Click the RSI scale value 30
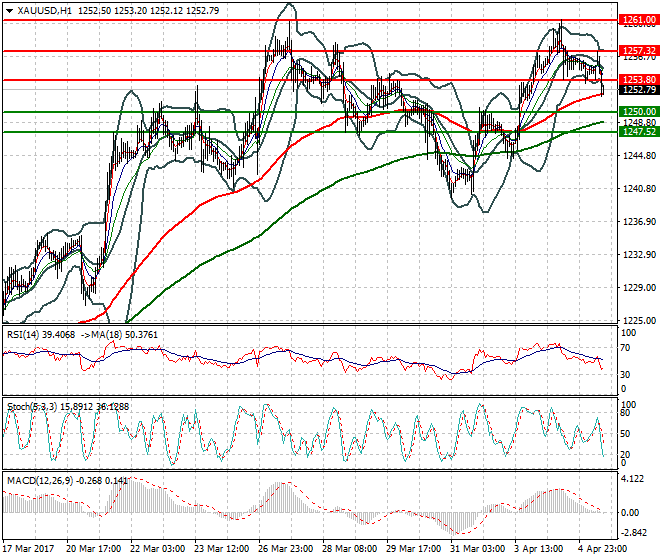This screenshot has height=560, width=660. (625, 374)
